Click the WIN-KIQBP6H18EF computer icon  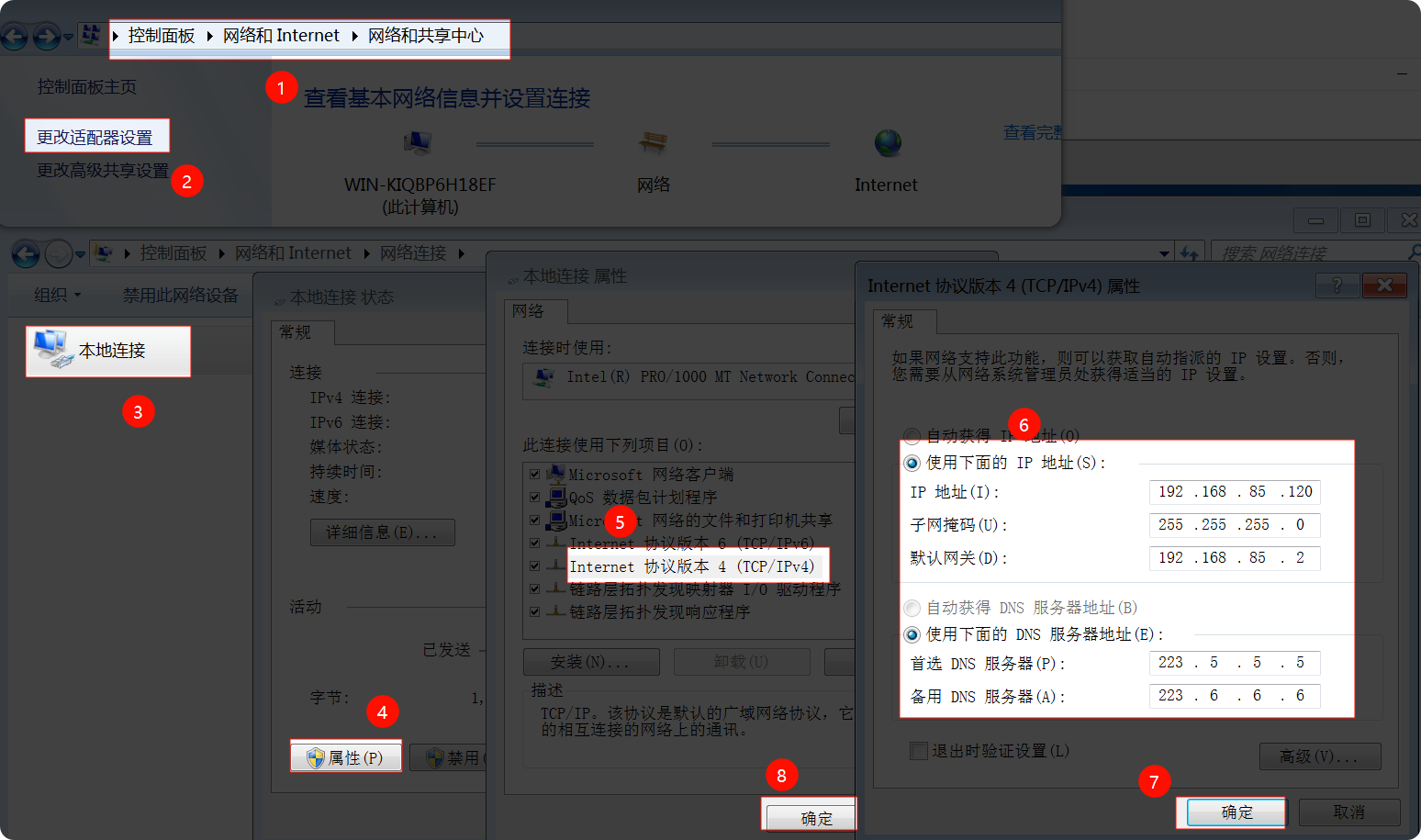(x=418, y=143)
